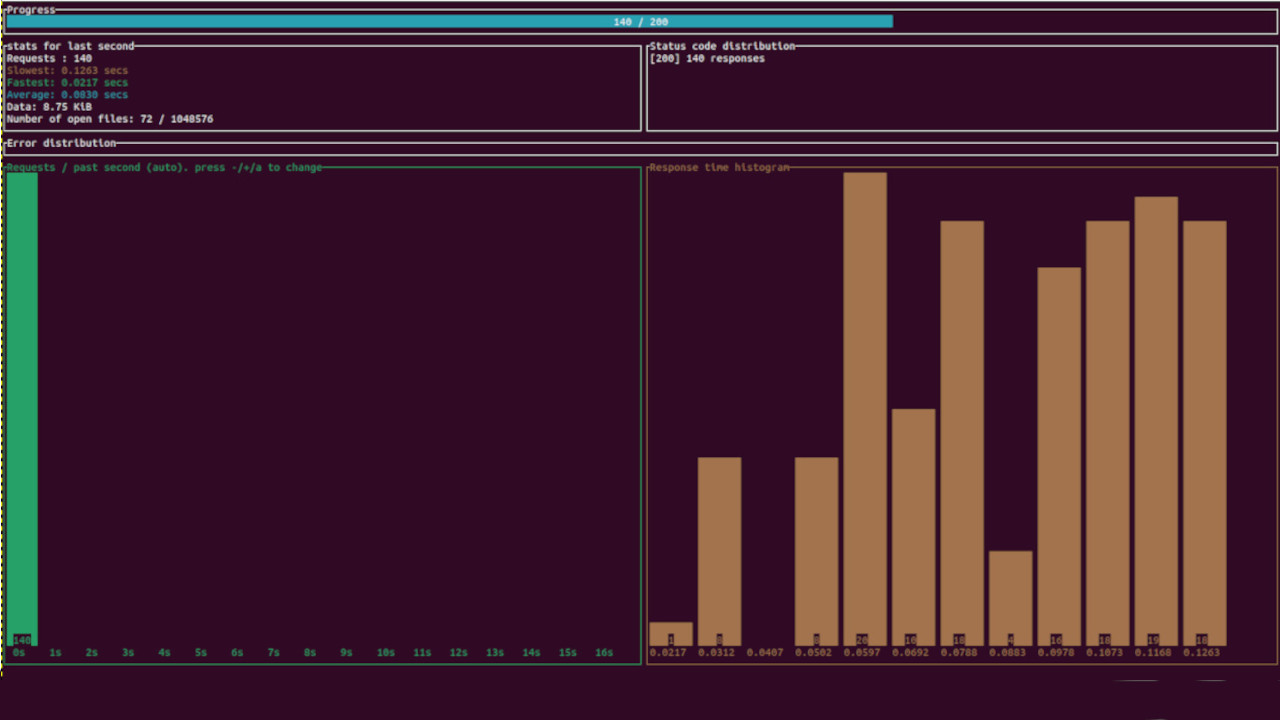Click the 'Slowest: 0.1263 secs' line
The height and width of the screenshot is (720, 1280).
coord(67,71)
